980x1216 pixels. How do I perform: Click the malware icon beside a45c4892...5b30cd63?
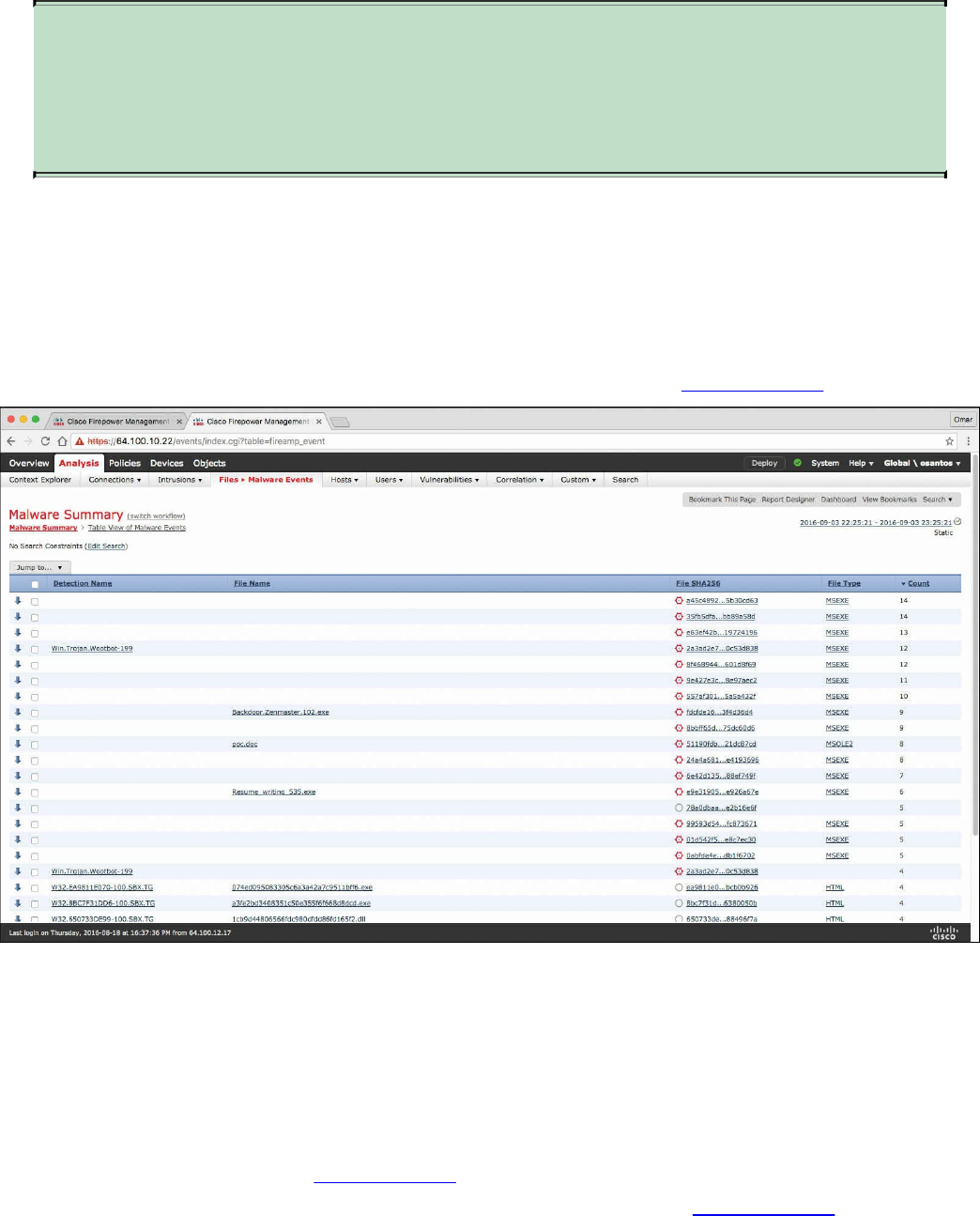[x=679, y=600]
